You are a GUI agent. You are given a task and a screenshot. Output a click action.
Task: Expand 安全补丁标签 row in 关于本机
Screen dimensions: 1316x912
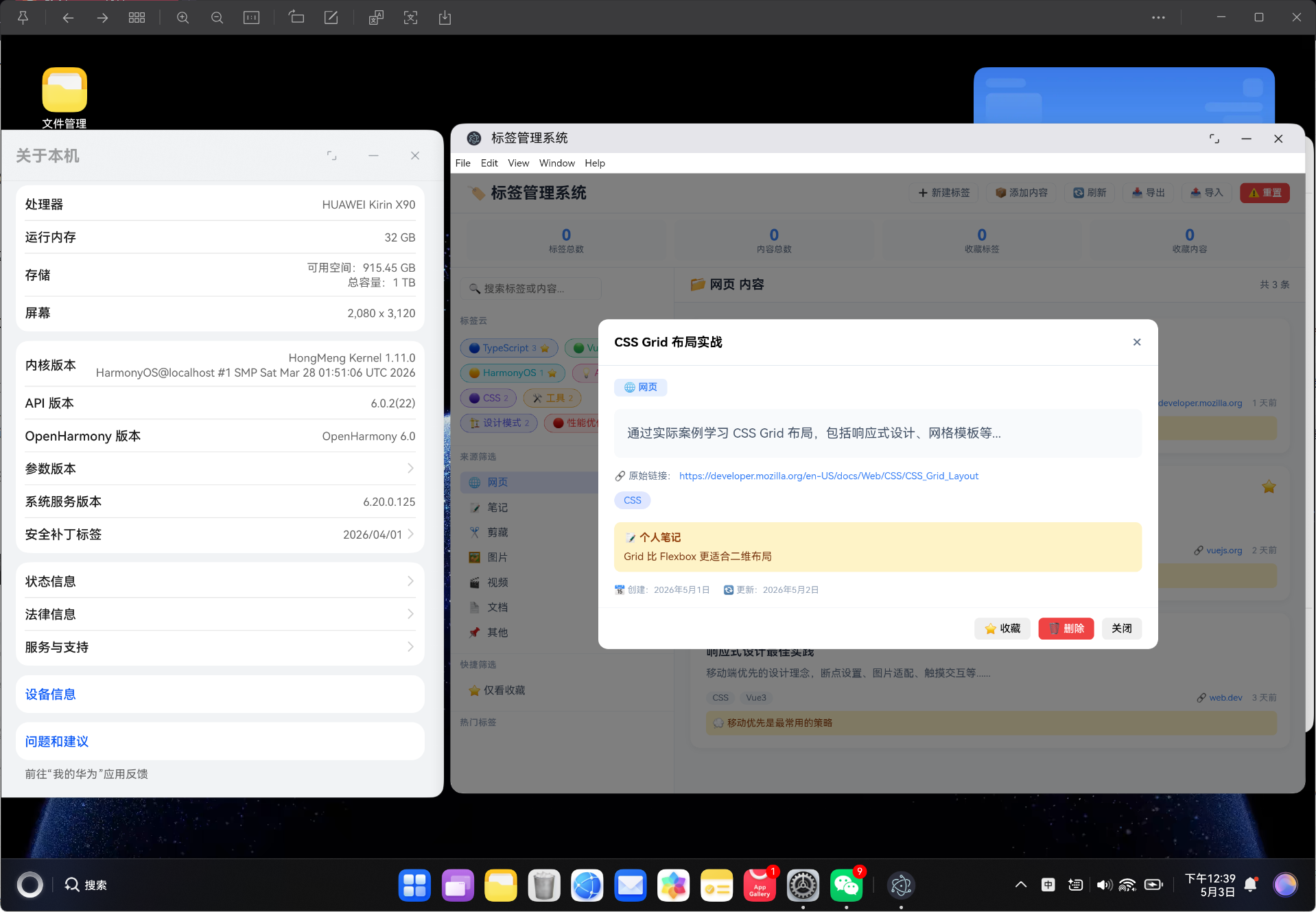pyautogui.click(x=220, y=535)
